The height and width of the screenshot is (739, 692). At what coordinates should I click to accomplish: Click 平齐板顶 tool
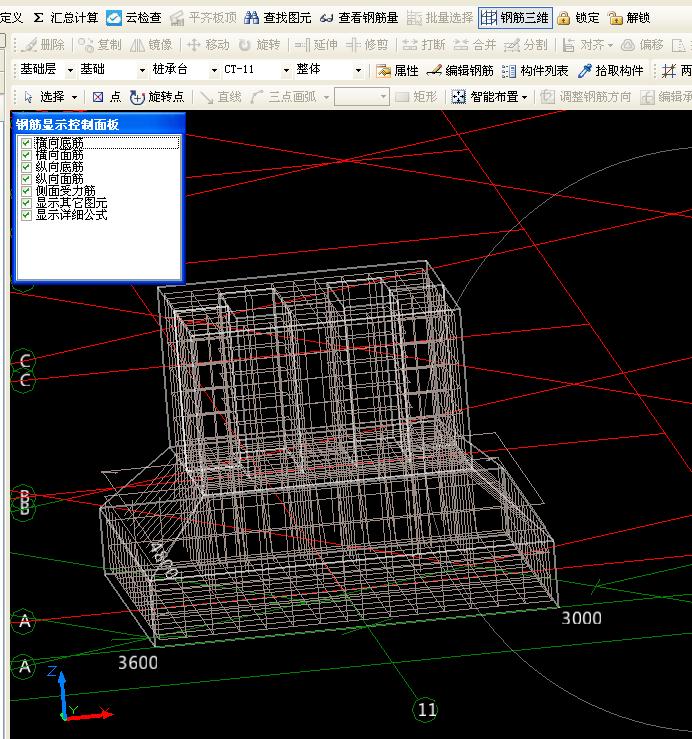(203, 18)
